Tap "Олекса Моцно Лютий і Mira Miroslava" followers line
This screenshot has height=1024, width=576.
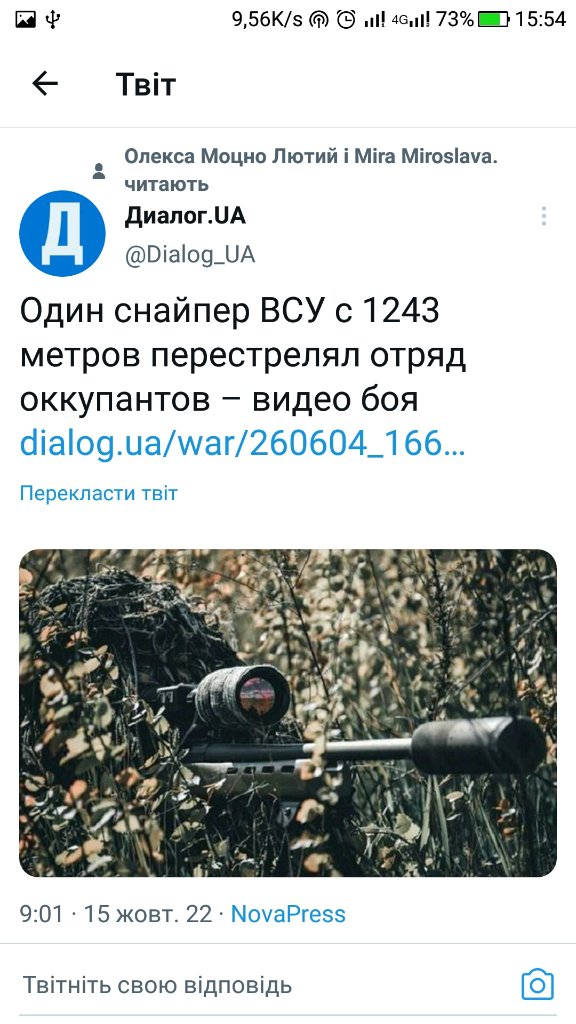311,170
